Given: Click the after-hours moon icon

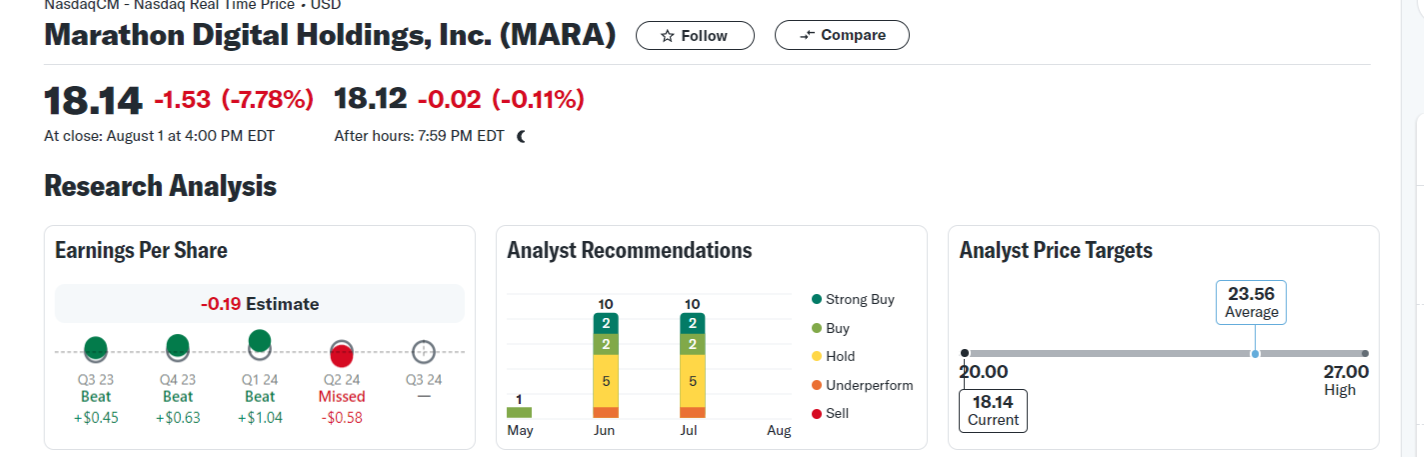Looking at the screenshot, I should [x=521, y=136].
